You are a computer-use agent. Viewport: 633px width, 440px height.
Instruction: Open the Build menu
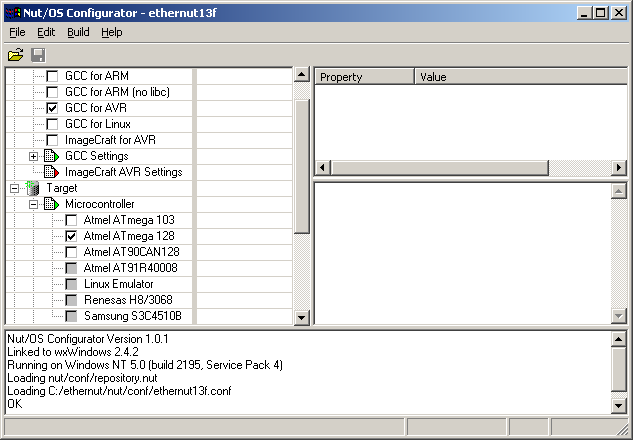tap(78, 32)
